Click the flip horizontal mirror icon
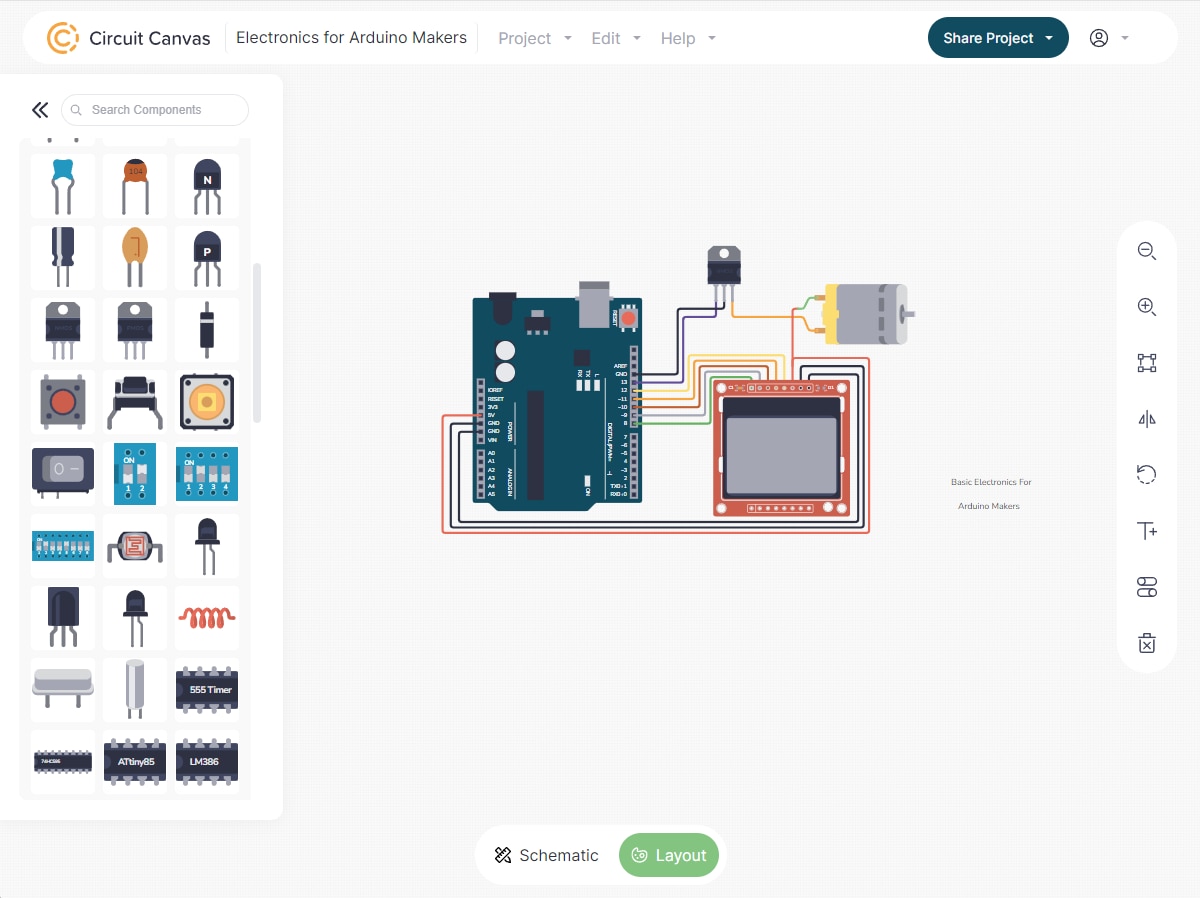Screen dimensions: 1200x898 tap(1146, 419)
